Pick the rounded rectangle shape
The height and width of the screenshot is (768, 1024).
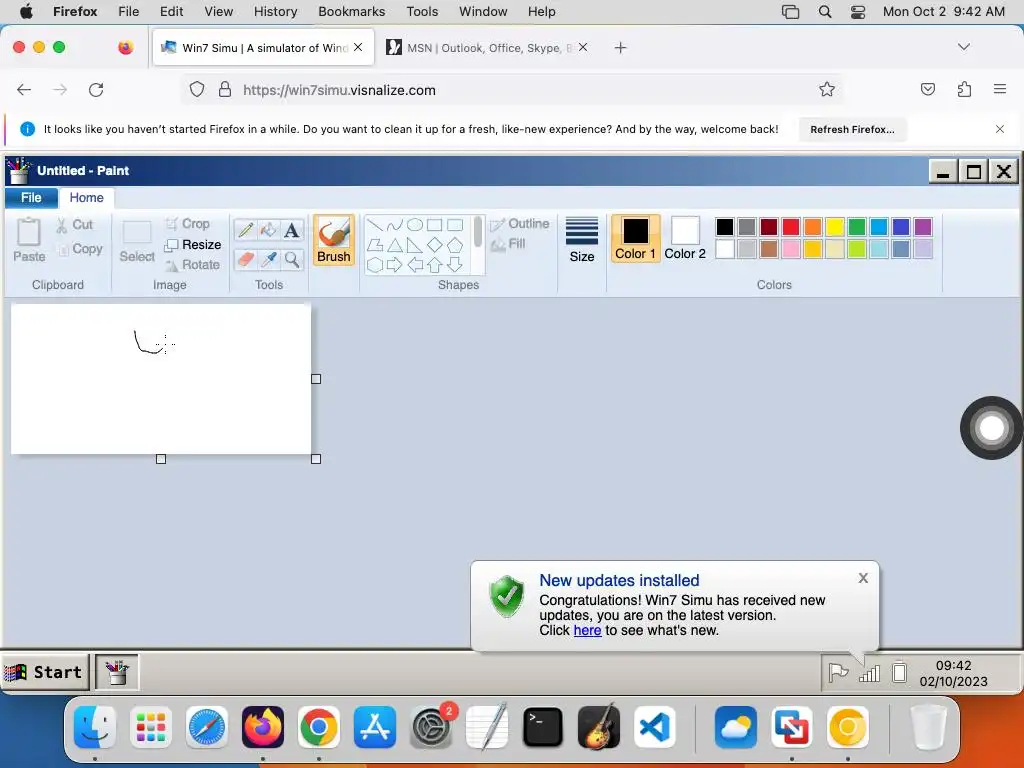pyautogui.click(x=455, y=225)
